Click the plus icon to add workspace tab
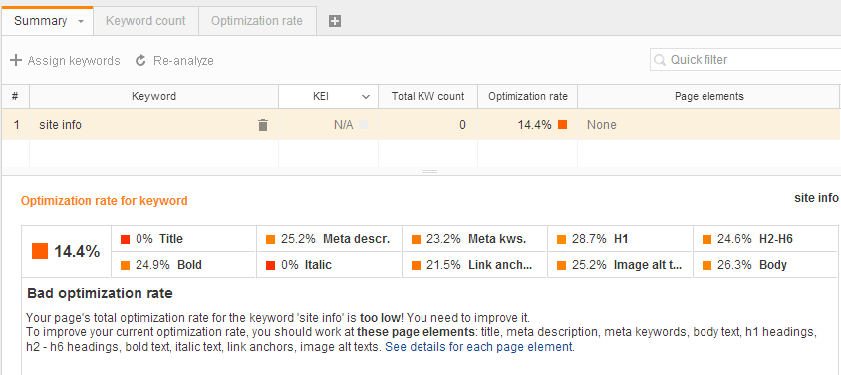The image size is (841, 375). [x=335, y=21]
